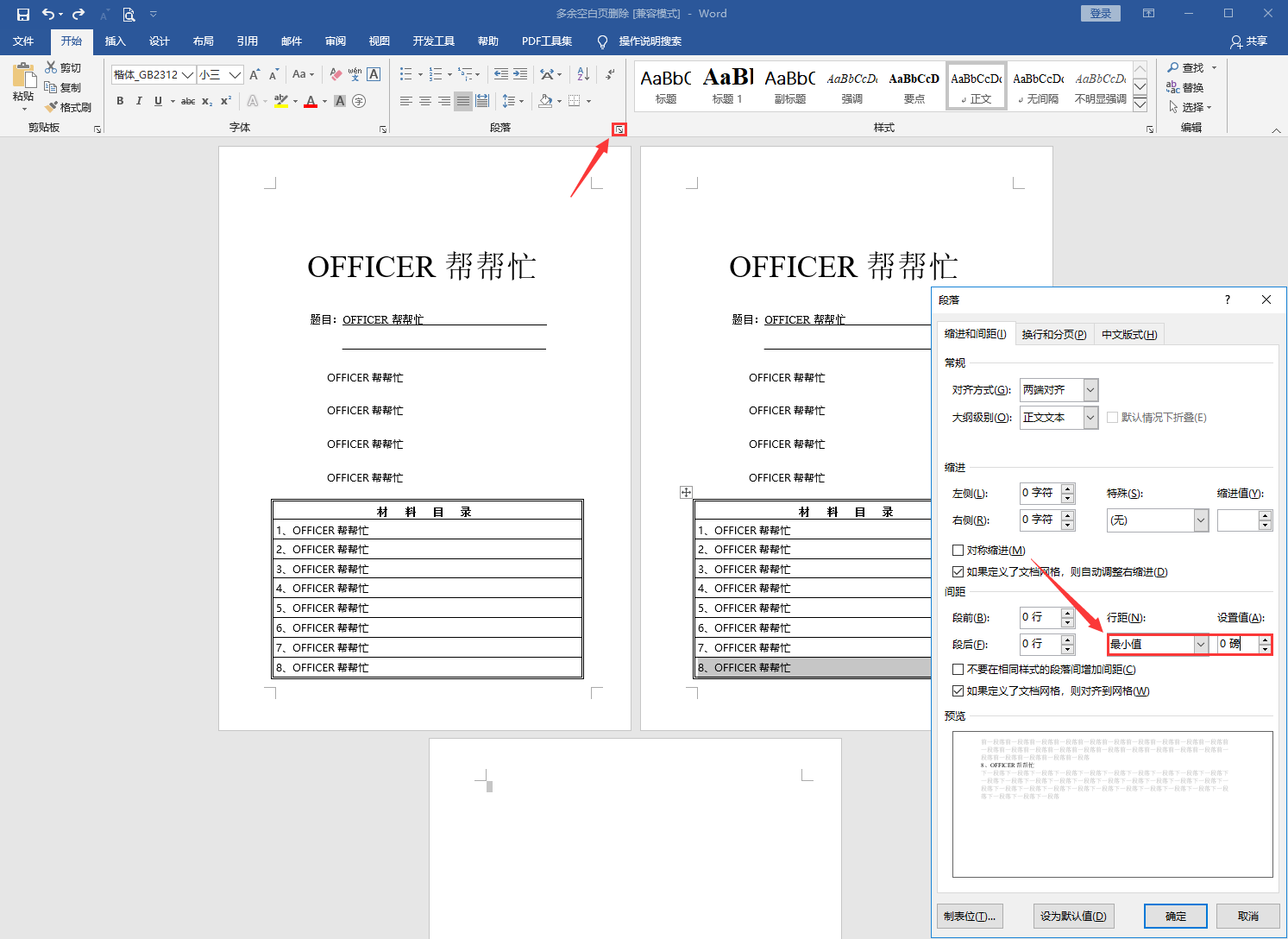
Task: Click 登录 sign-in button
Action: [1101, 14]
